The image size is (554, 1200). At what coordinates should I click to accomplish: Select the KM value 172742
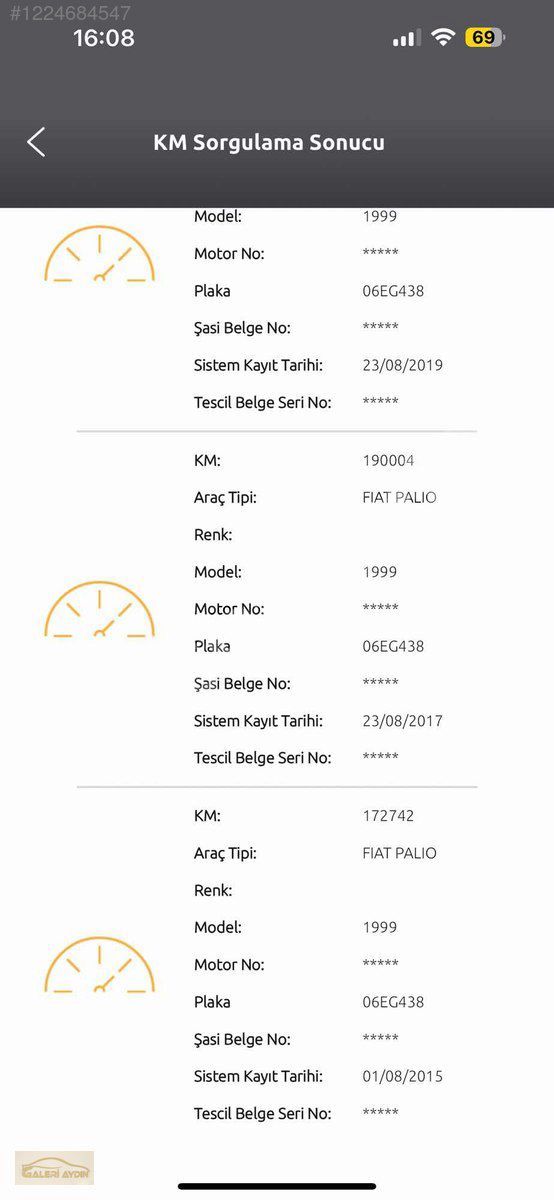(388, 816)
